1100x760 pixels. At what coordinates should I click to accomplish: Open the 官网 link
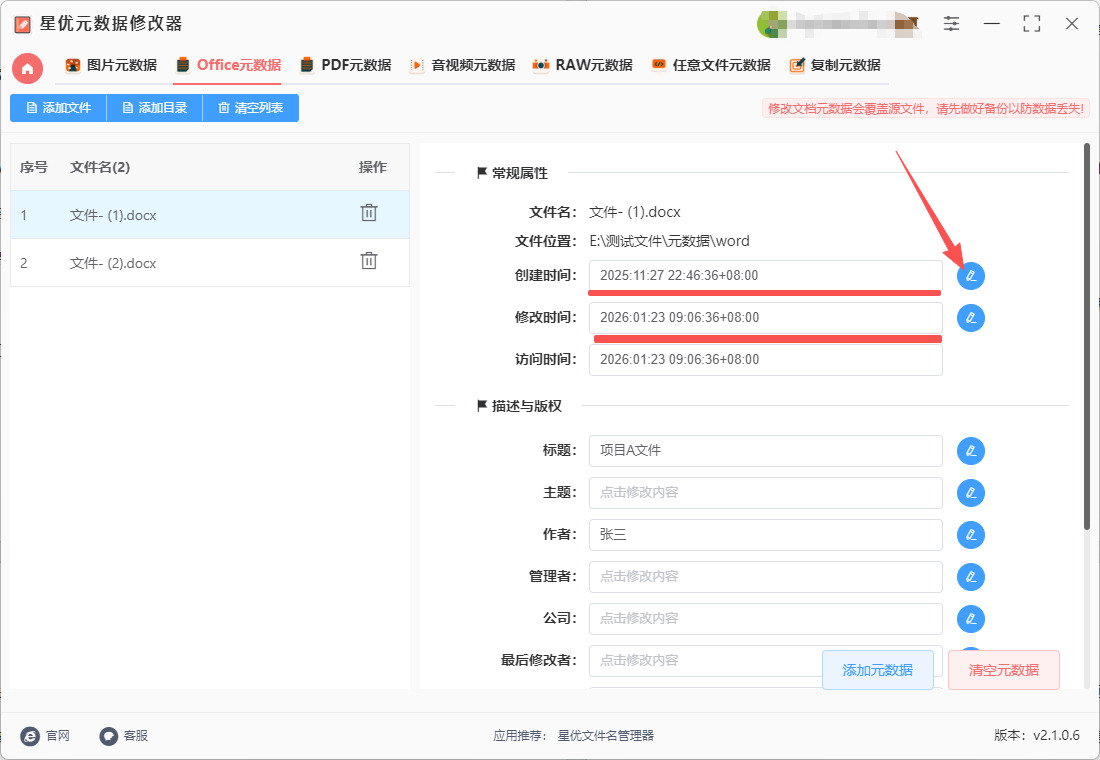(x=46, y=735)
